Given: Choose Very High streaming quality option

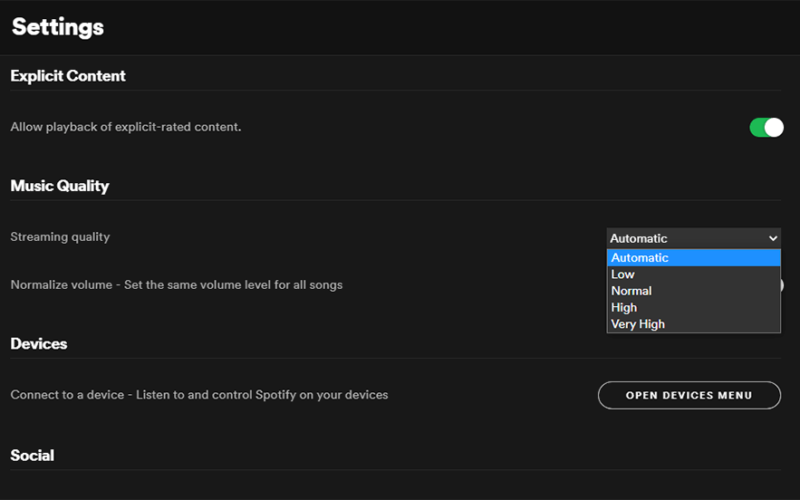Looking at the screenshot, I should [x=693, y=324].
